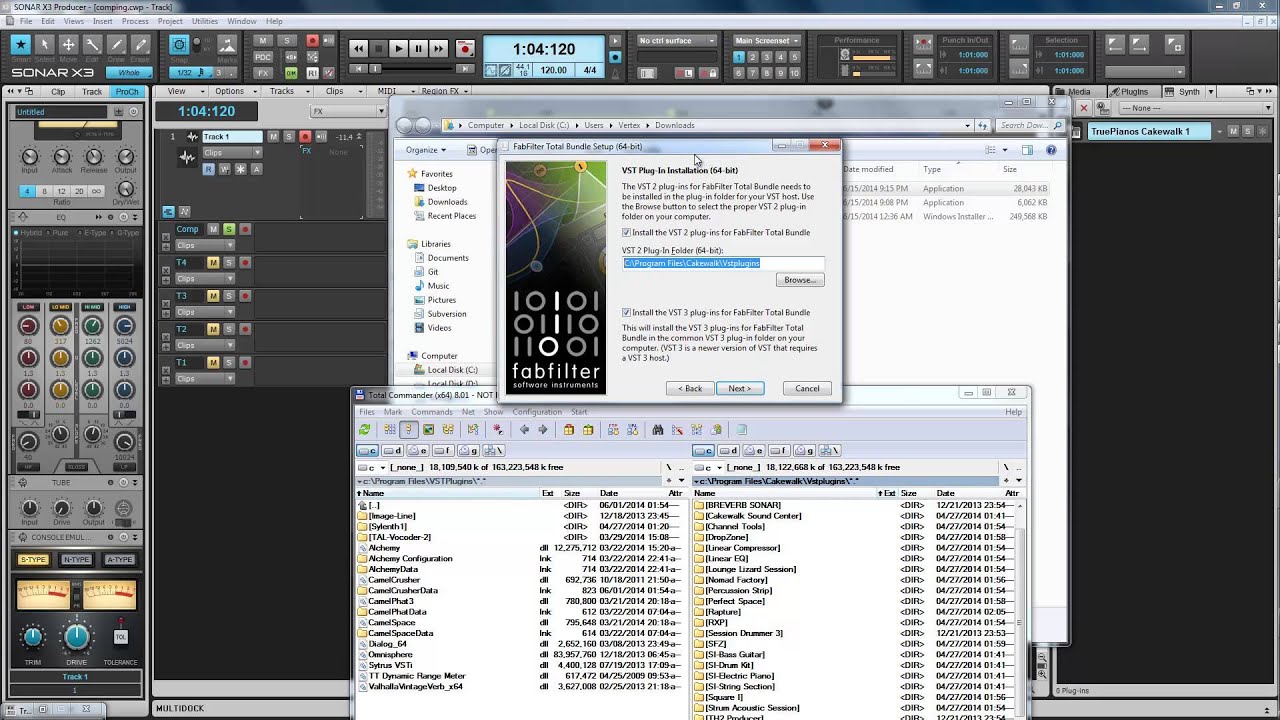Click Total Commander refresh icon
The image size is (1280, 720).
(365, 430)
